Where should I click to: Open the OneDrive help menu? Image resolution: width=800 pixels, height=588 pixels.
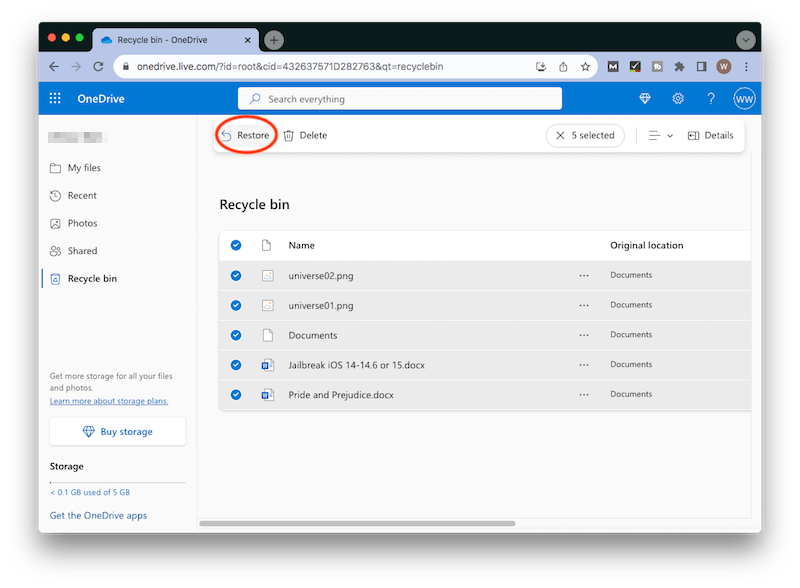710,99
